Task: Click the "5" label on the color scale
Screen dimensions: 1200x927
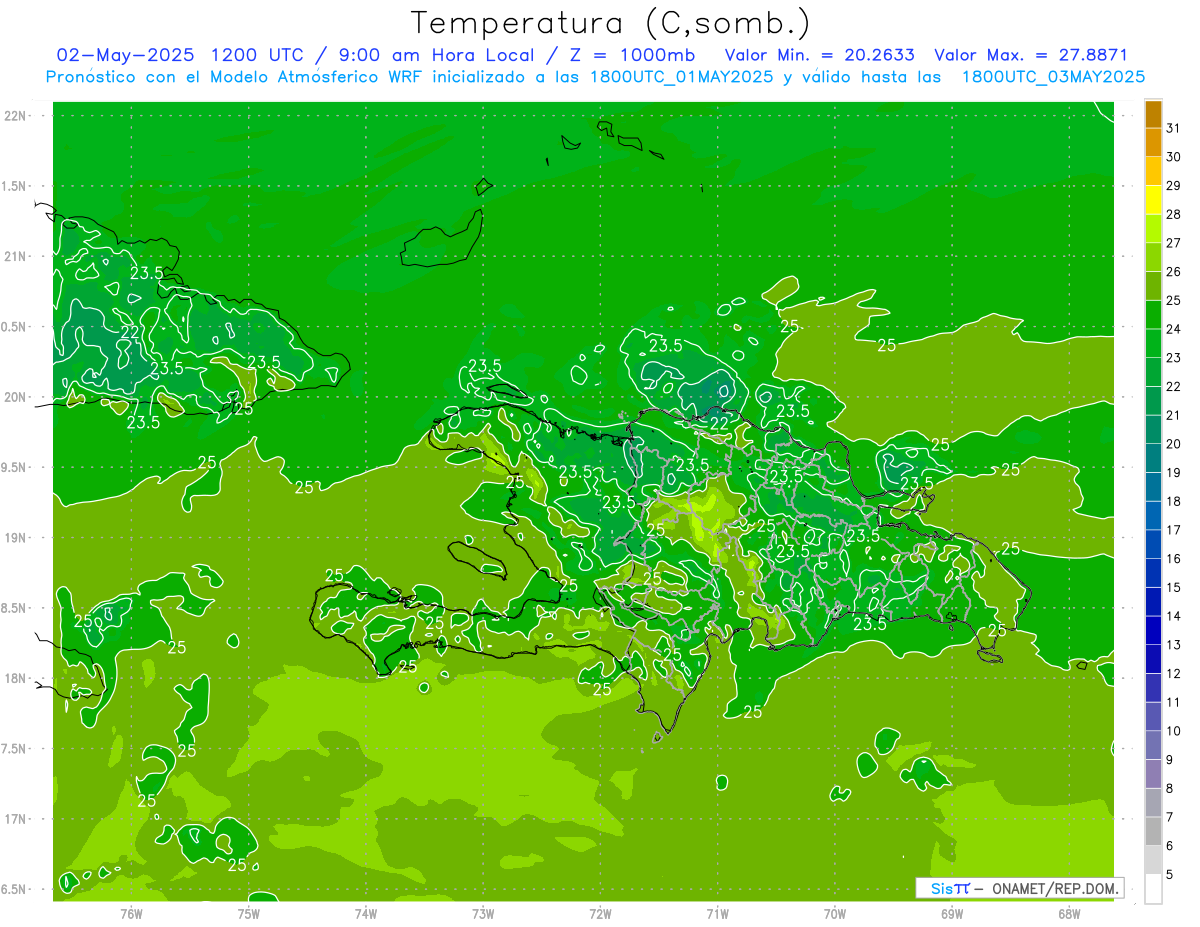Action: (x=1171, y=874)
